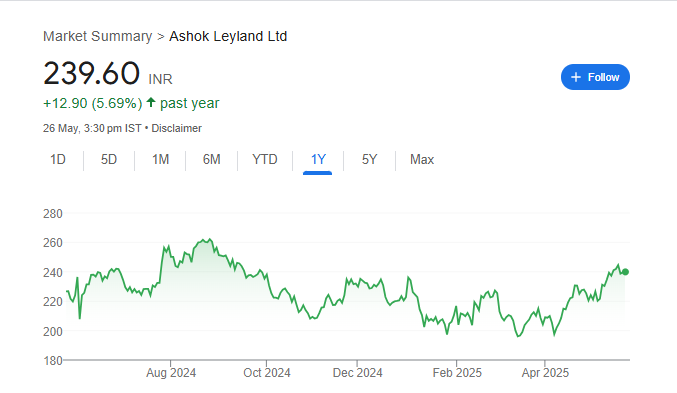The height and width of the screenshot is (393, 677).
Task: Click the Feb 2025 axis label
Action: pos(457,373)
